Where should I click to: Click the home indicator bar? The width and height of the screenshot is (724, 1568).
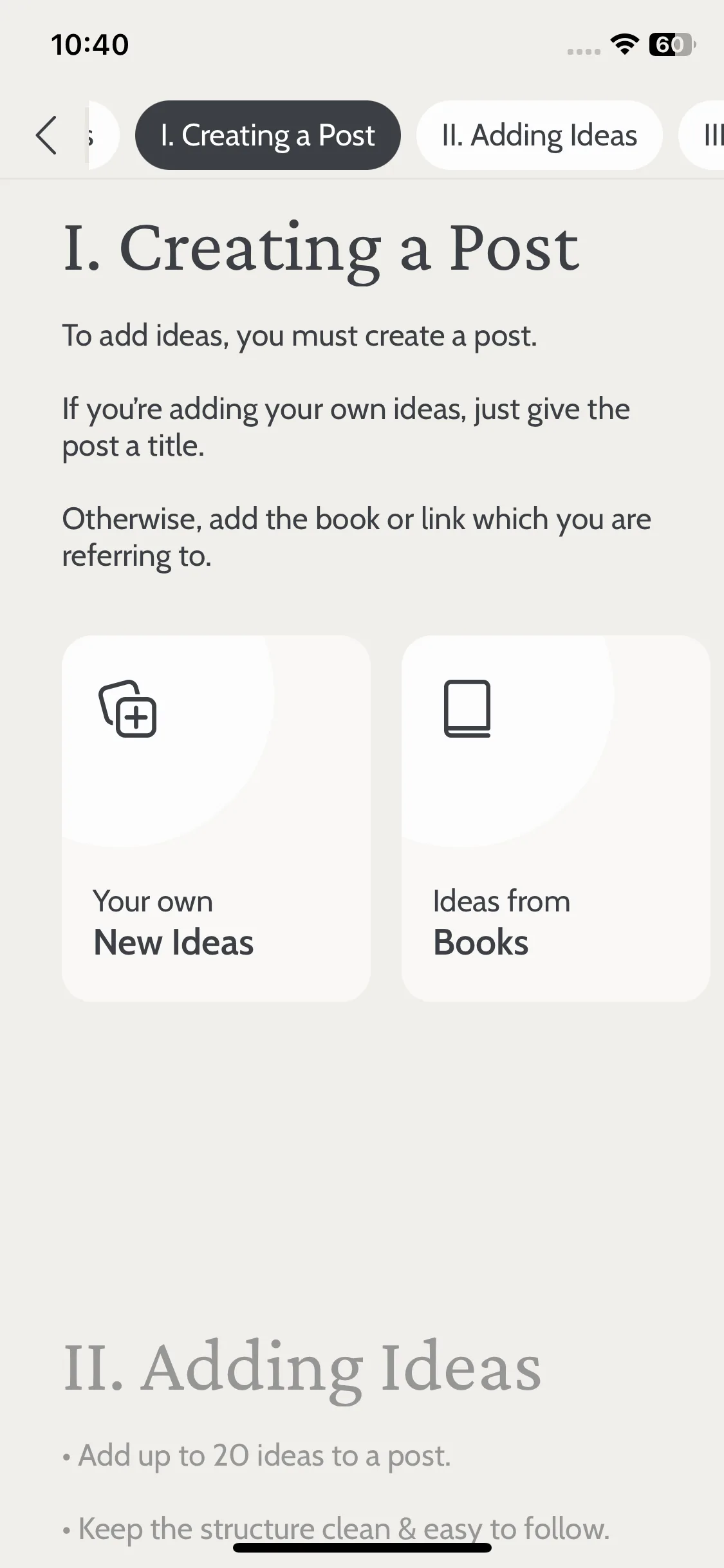pyautogui.click(x=362, y=1548)
